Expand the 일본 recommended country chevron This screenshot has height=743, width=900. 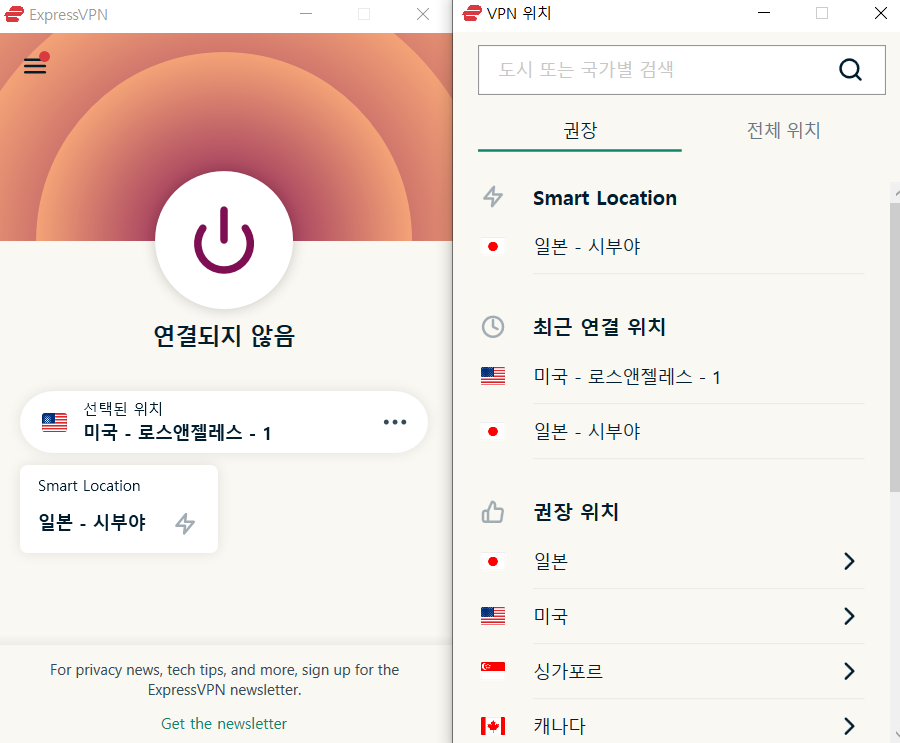[x=849, y=561]
